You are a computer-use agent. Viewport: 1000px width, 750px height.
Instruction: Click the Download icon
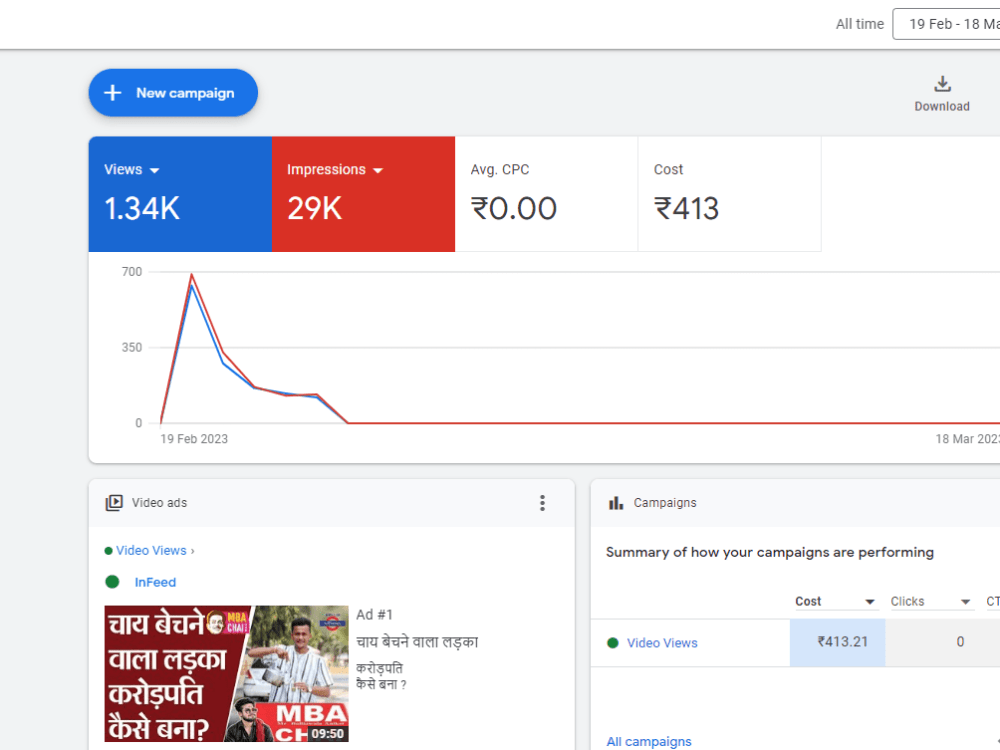click(942, 84)
